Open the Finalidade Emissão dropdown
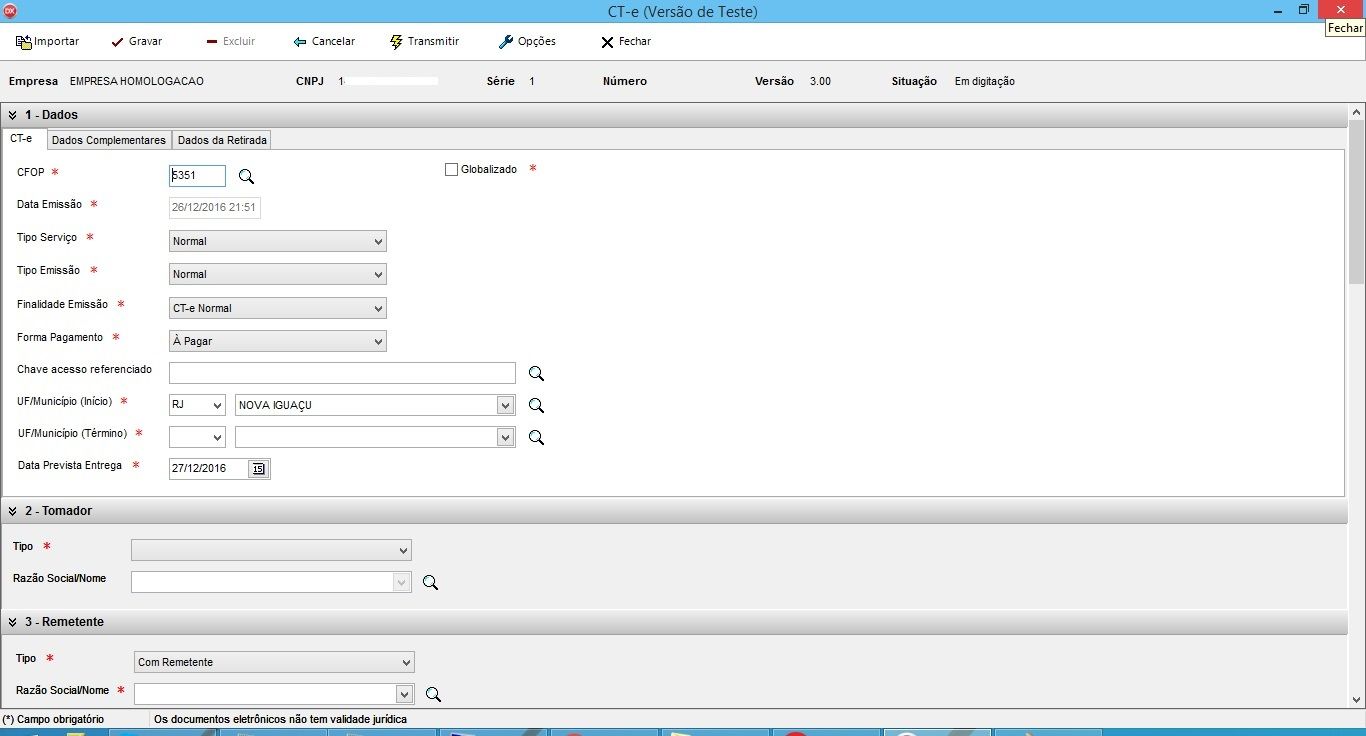The width and height of the screenshot is (1366, 736). 278,308
